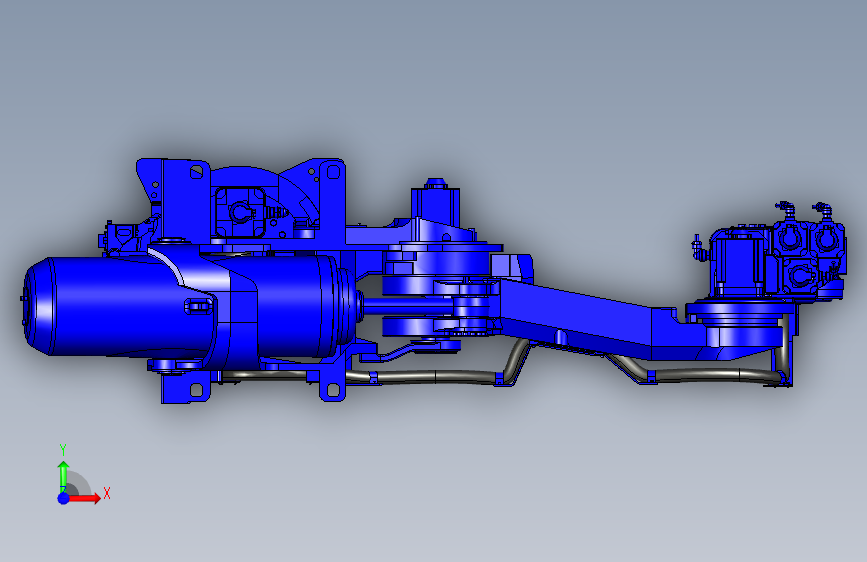Click the blue Z axis ball at the triad origin
This screenshot has width=867, height=562.
point(64,498)
